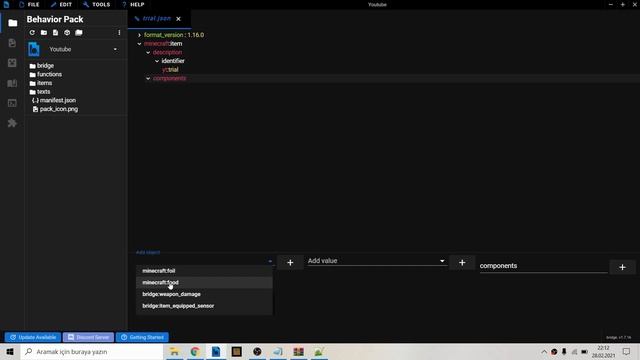Open the resource pack sidebar icon

(x=12, y=43)
